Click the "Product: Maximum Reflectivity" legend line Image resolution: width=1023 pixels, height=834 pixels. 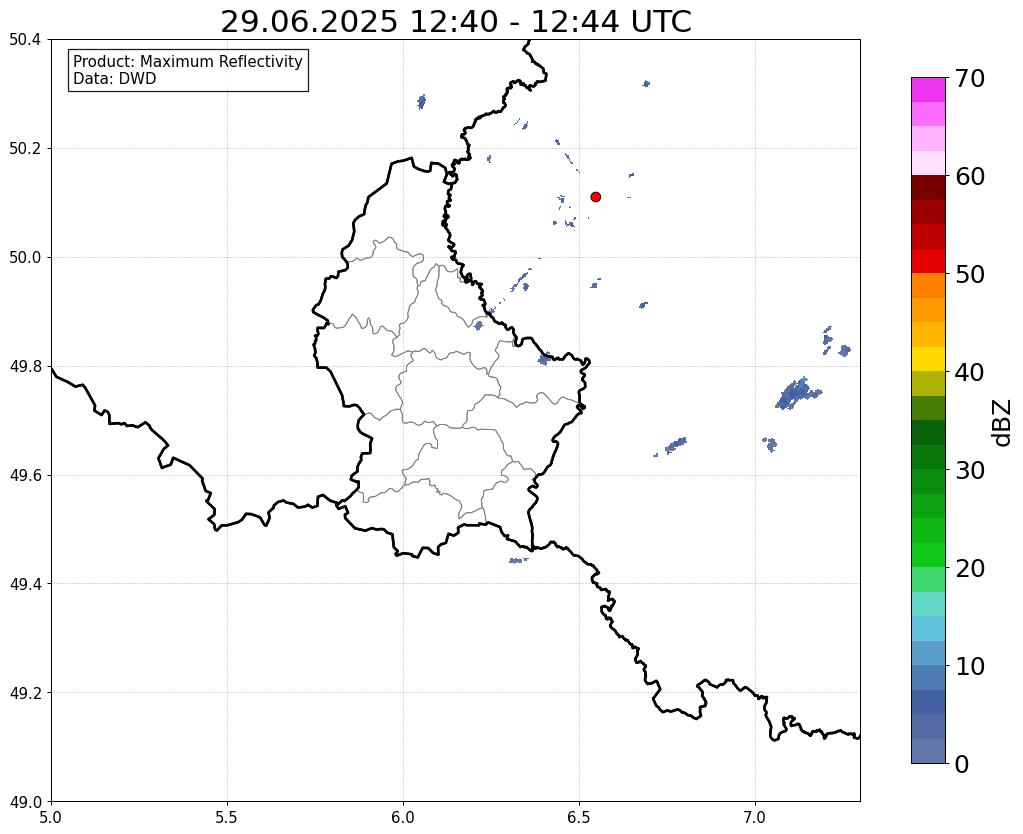(188, 61)
